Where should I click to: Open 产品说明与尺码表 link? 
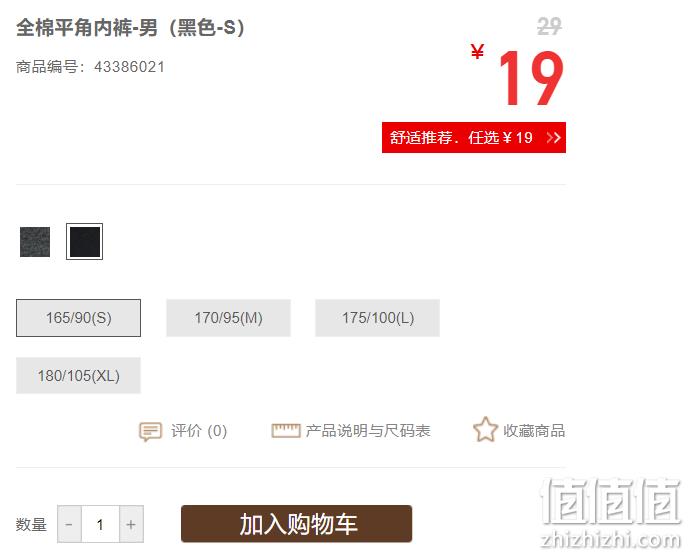[x=368, y=431]
